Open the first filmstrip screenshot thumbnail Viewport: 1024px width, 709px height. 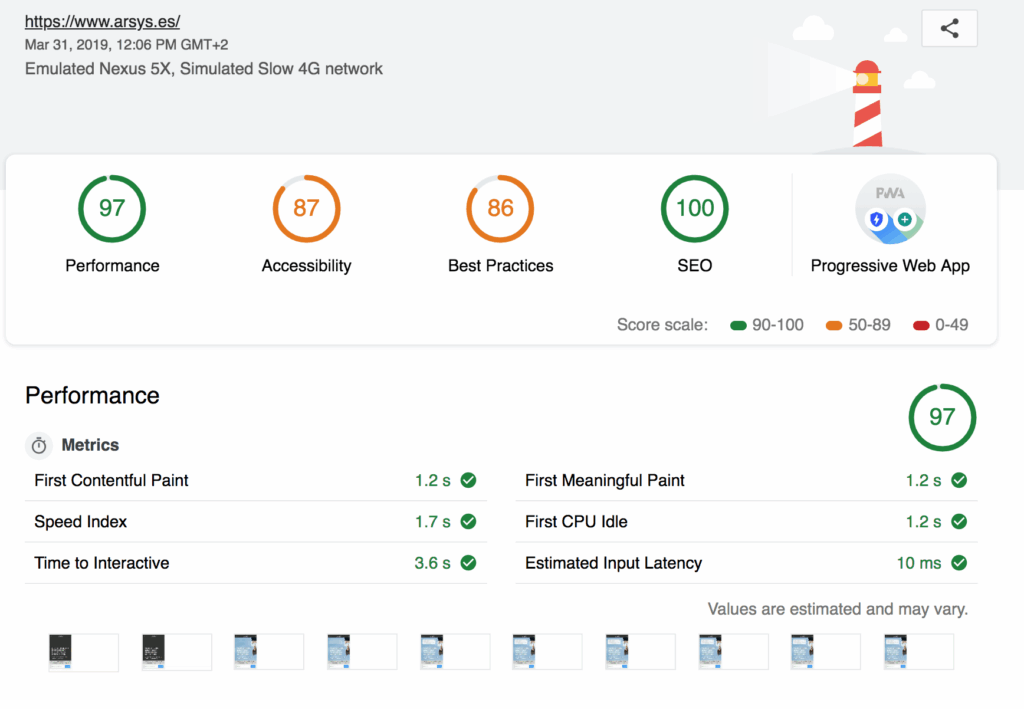click(x=83, y=652)
